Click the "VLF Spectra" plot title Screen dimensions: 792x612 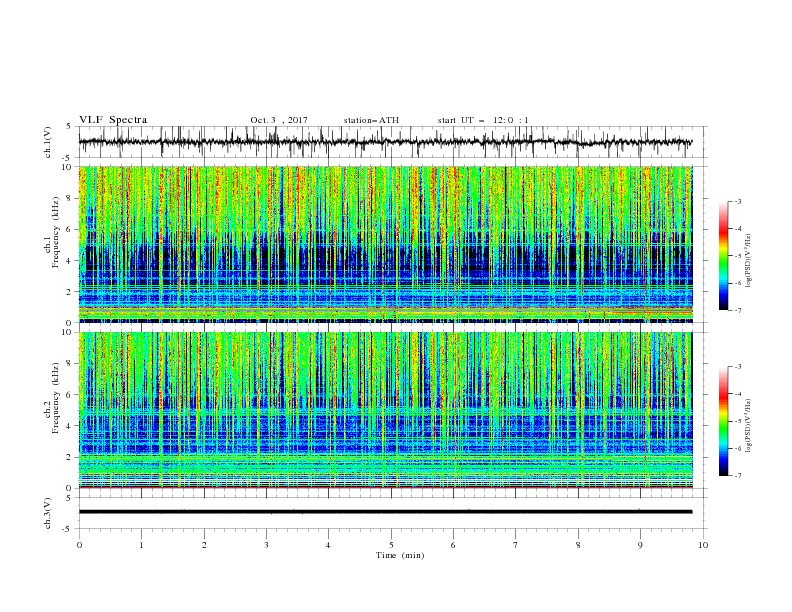[113, 120]
